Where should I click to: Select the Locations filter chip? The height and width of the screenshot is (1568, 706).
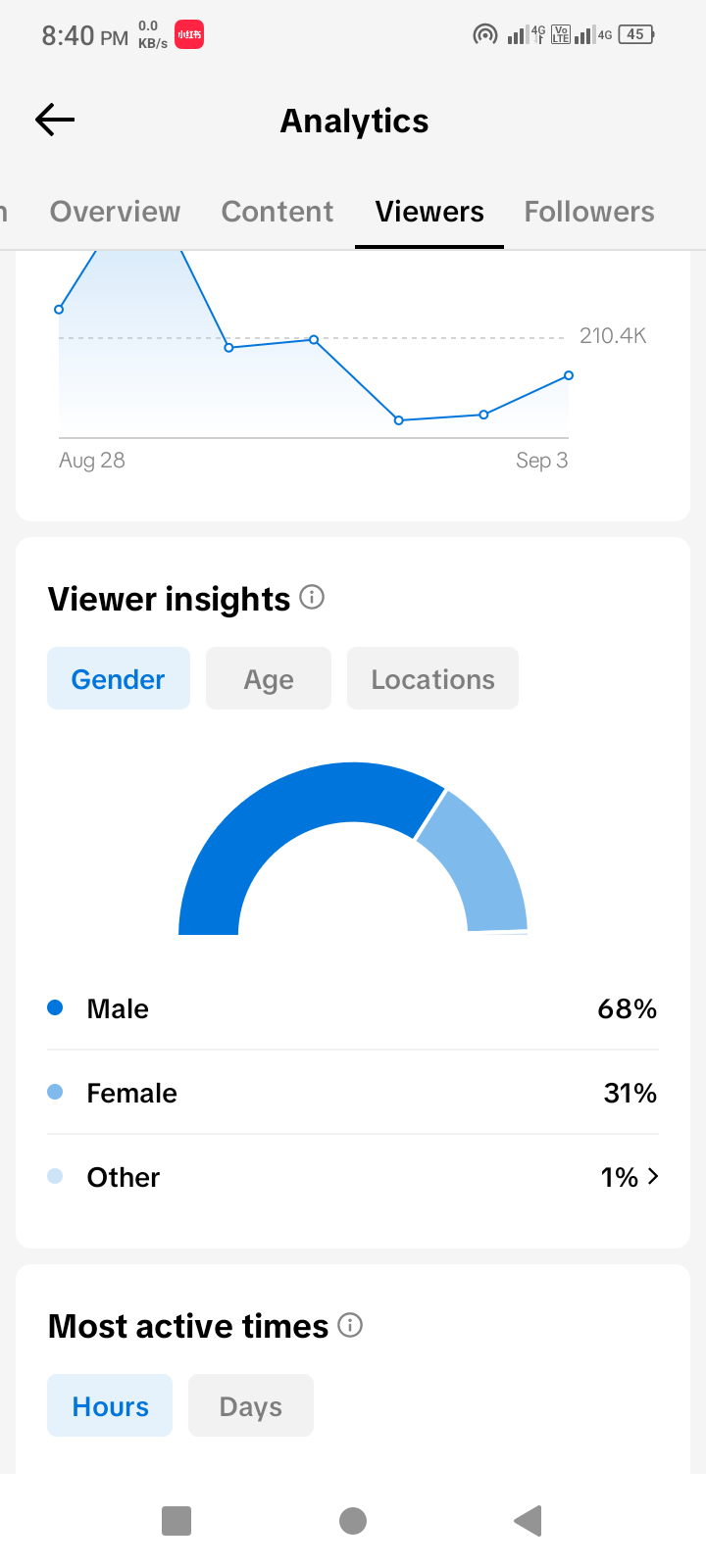pyautogui.click(x=432, y=678)
